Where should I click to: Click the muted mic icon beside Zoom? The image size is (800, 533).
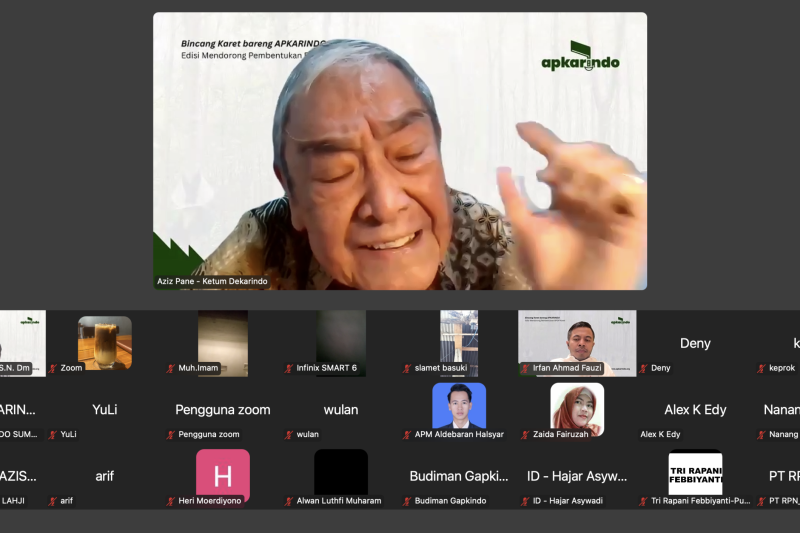53,368
